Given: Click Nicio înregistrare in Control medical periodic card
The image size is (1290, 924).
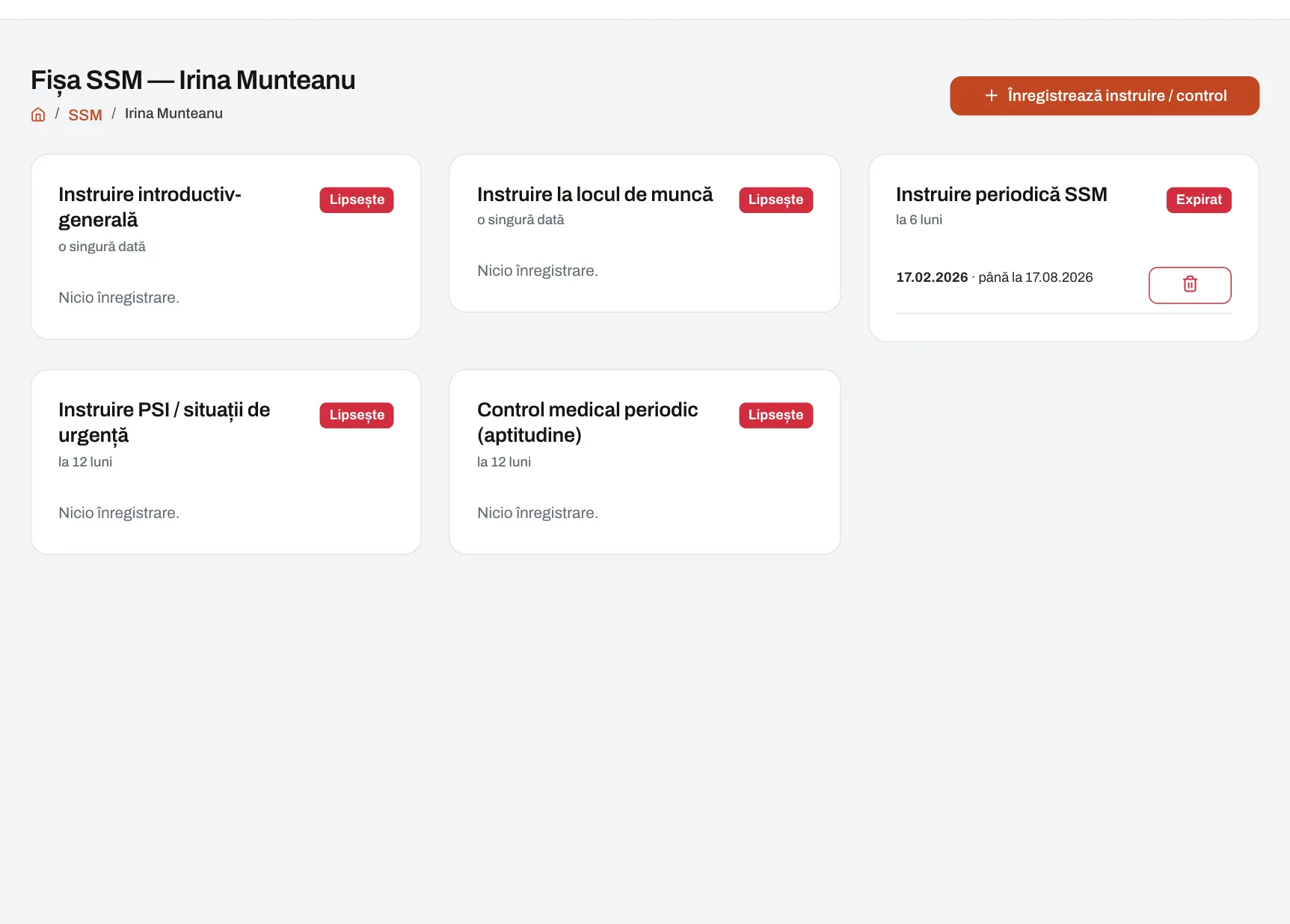Looking at the screenshot, I should [x=538, y=513].
